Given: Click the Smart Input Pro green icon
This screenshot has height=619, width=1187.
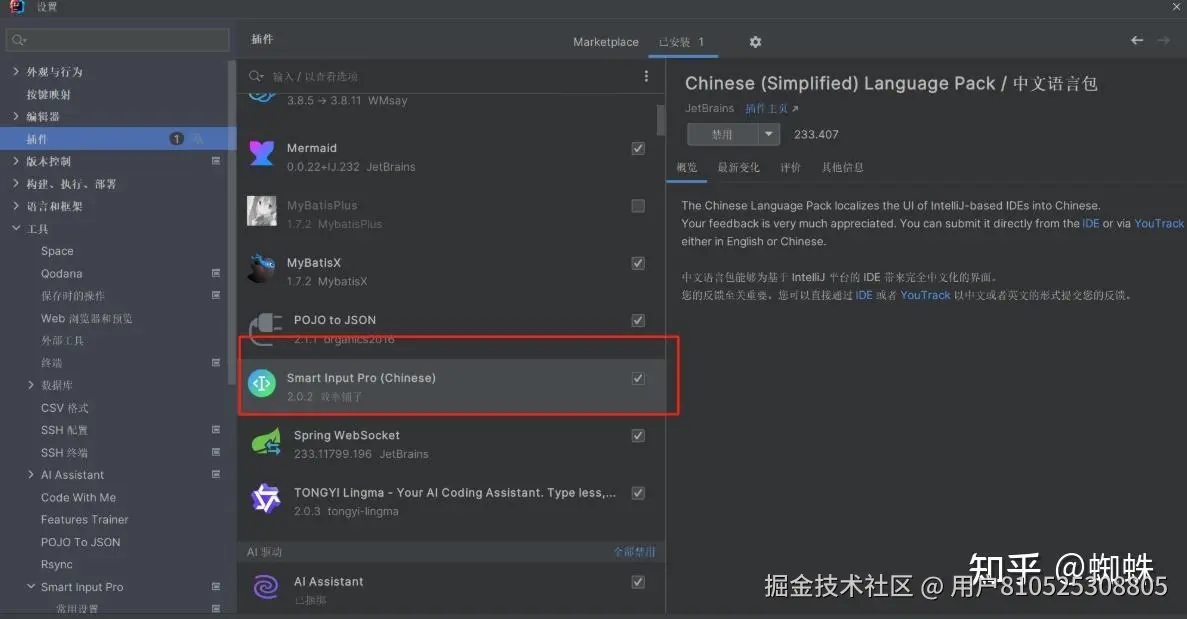Looking at the screenshot, I should (262, 384).
